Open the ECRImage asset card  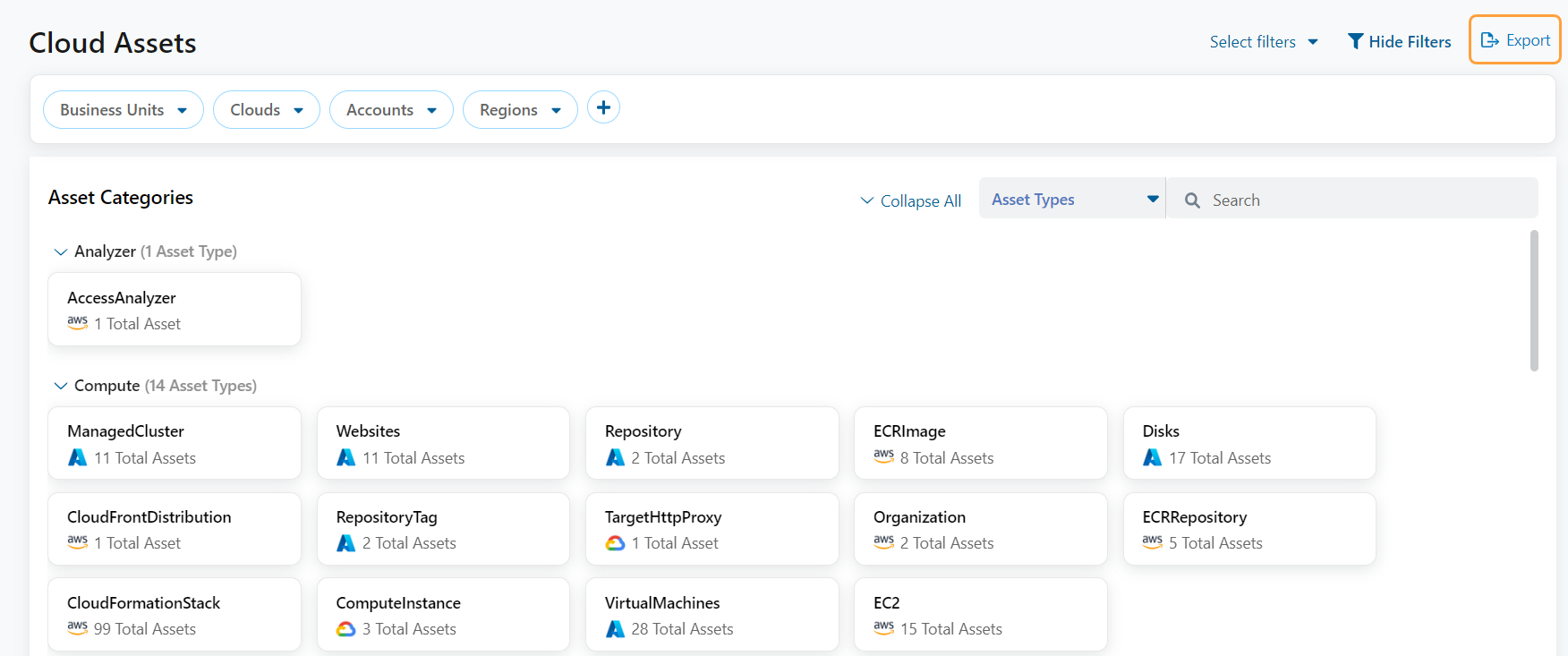981,443
